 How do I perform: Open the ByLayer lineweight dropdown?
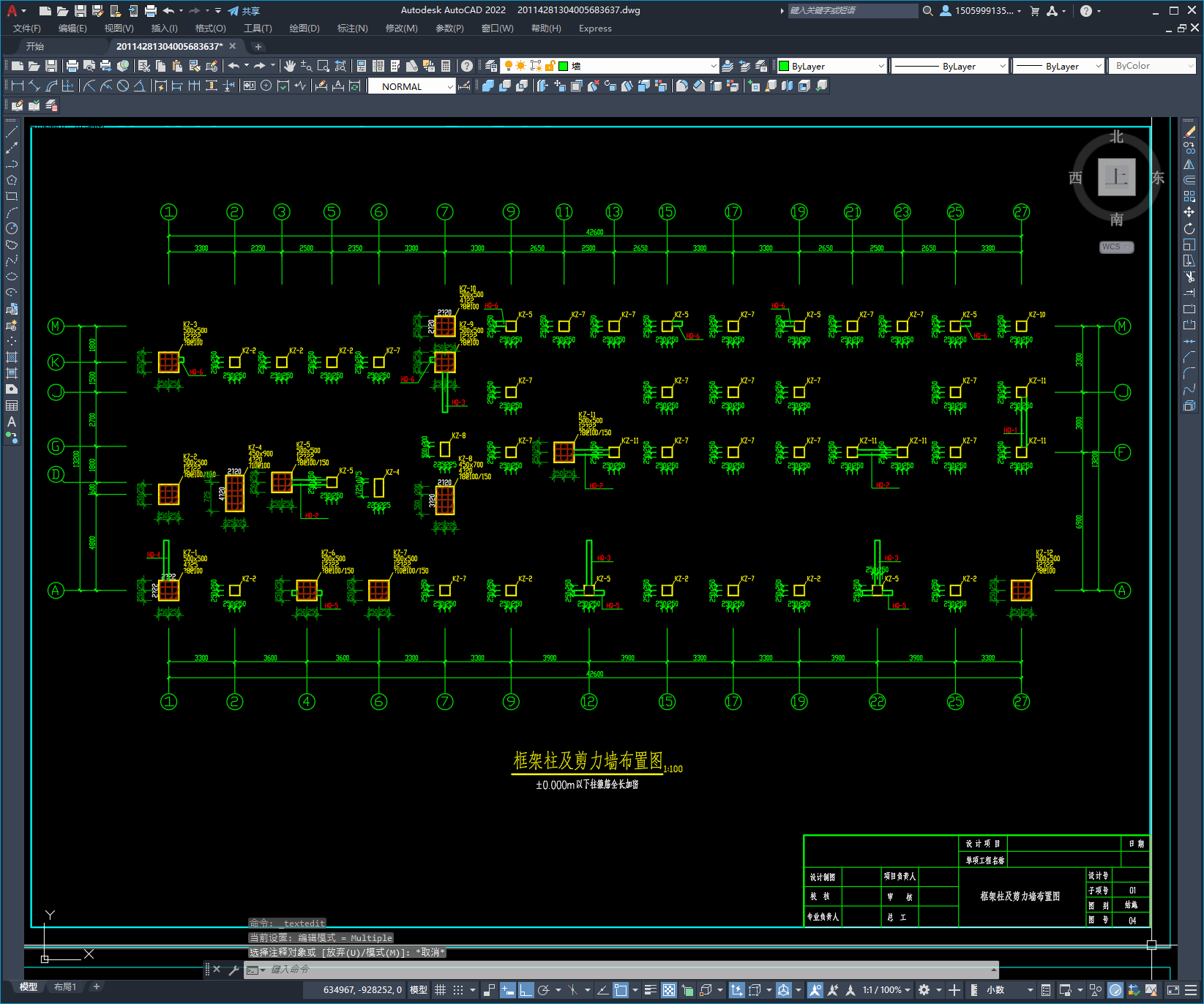pos(1058,66)
